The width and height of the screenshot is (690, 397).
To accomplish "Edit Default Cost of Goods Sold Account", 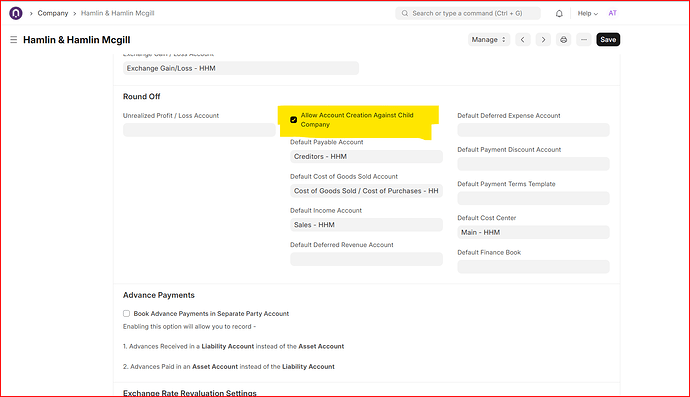I will 366,191.
